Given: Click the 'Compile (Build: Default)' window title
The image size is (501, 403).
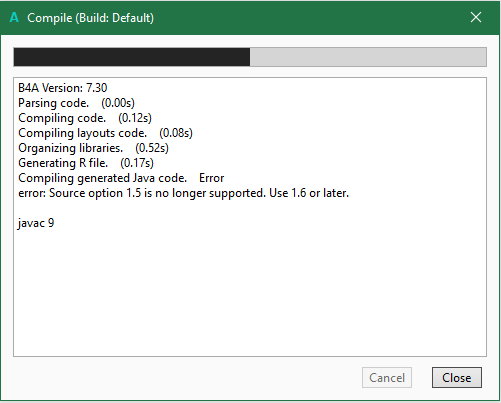Looking at the screenshot, I should (x=90, y=18).
